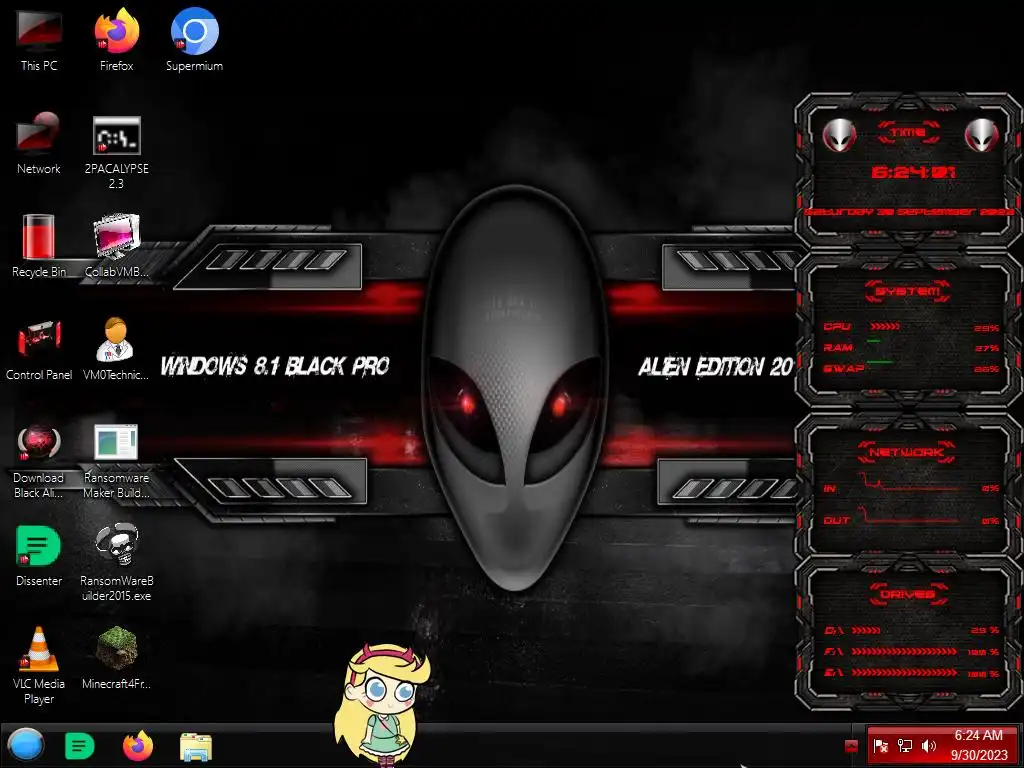
Task: Open the VLC Media Player shortcut
Action: pos(39,665)
